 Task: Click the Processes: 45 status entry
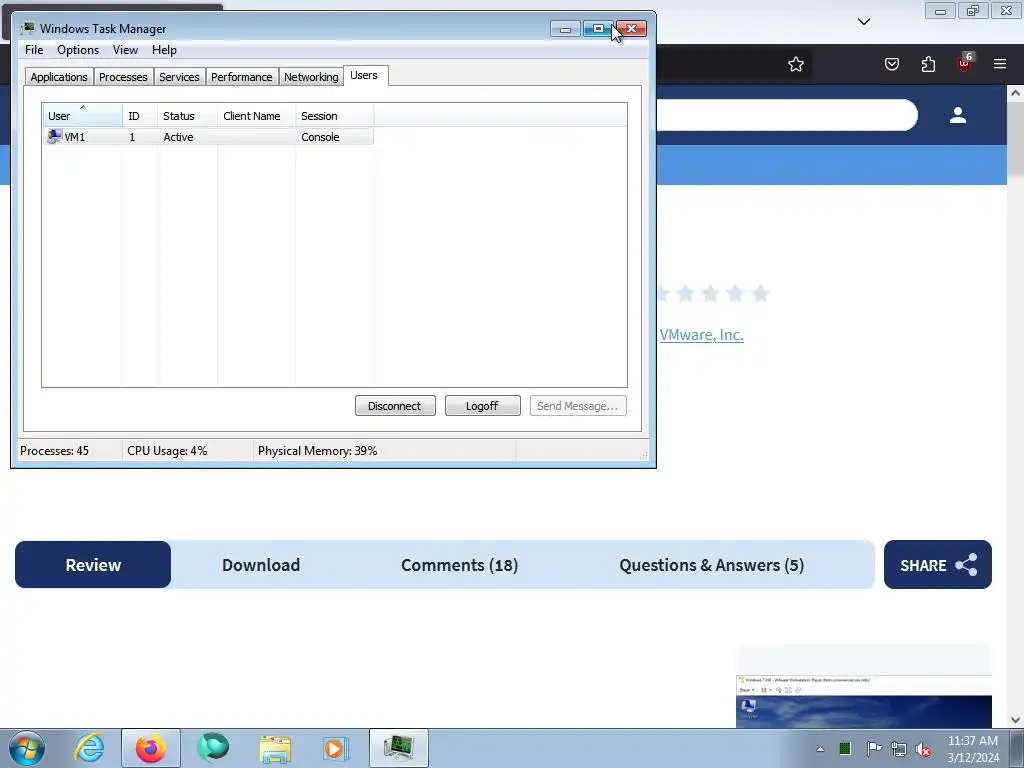point(54,451)
